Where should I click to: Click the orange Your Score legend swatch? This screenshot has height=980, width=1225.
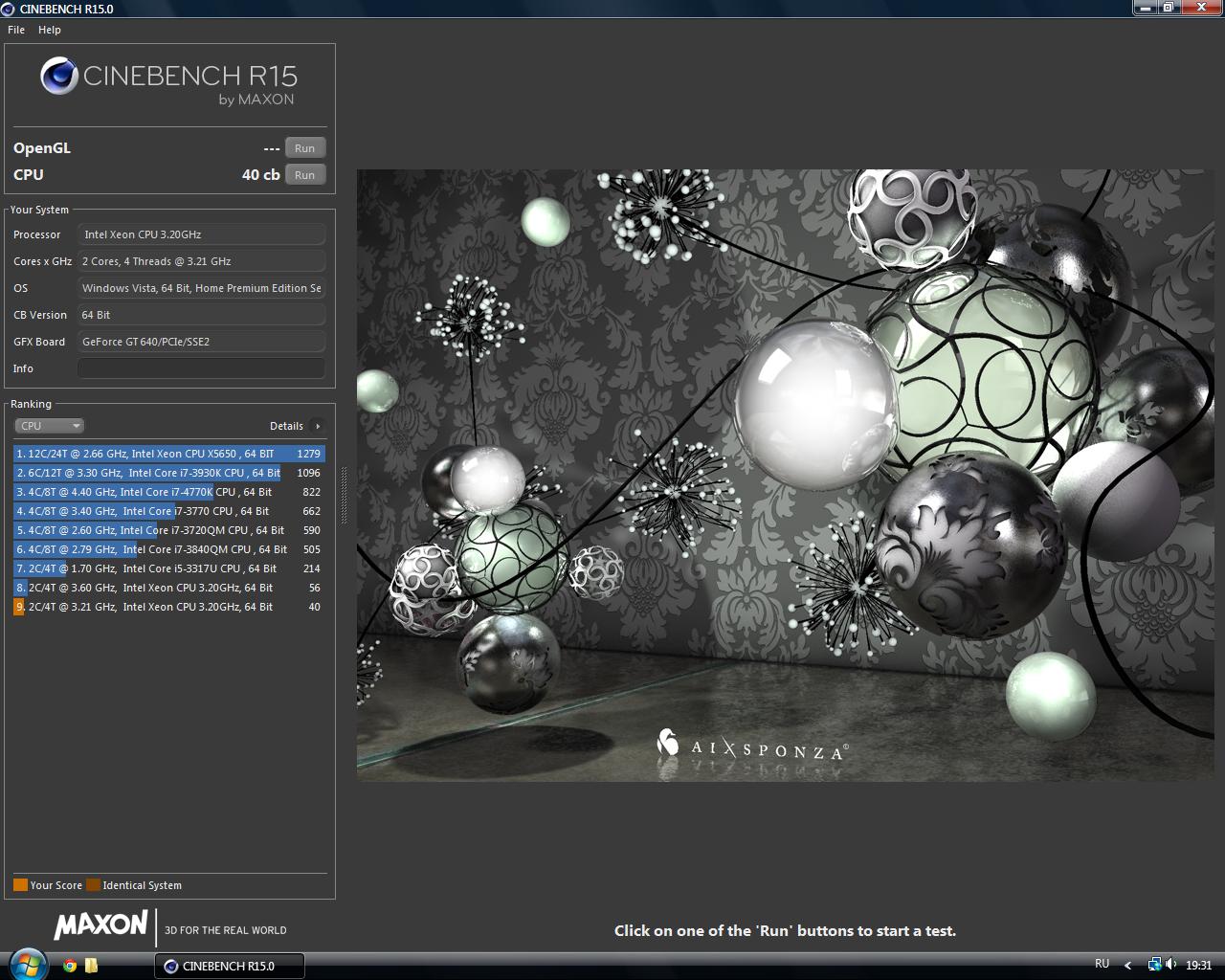pyautogui.click(x=20, y=885)
